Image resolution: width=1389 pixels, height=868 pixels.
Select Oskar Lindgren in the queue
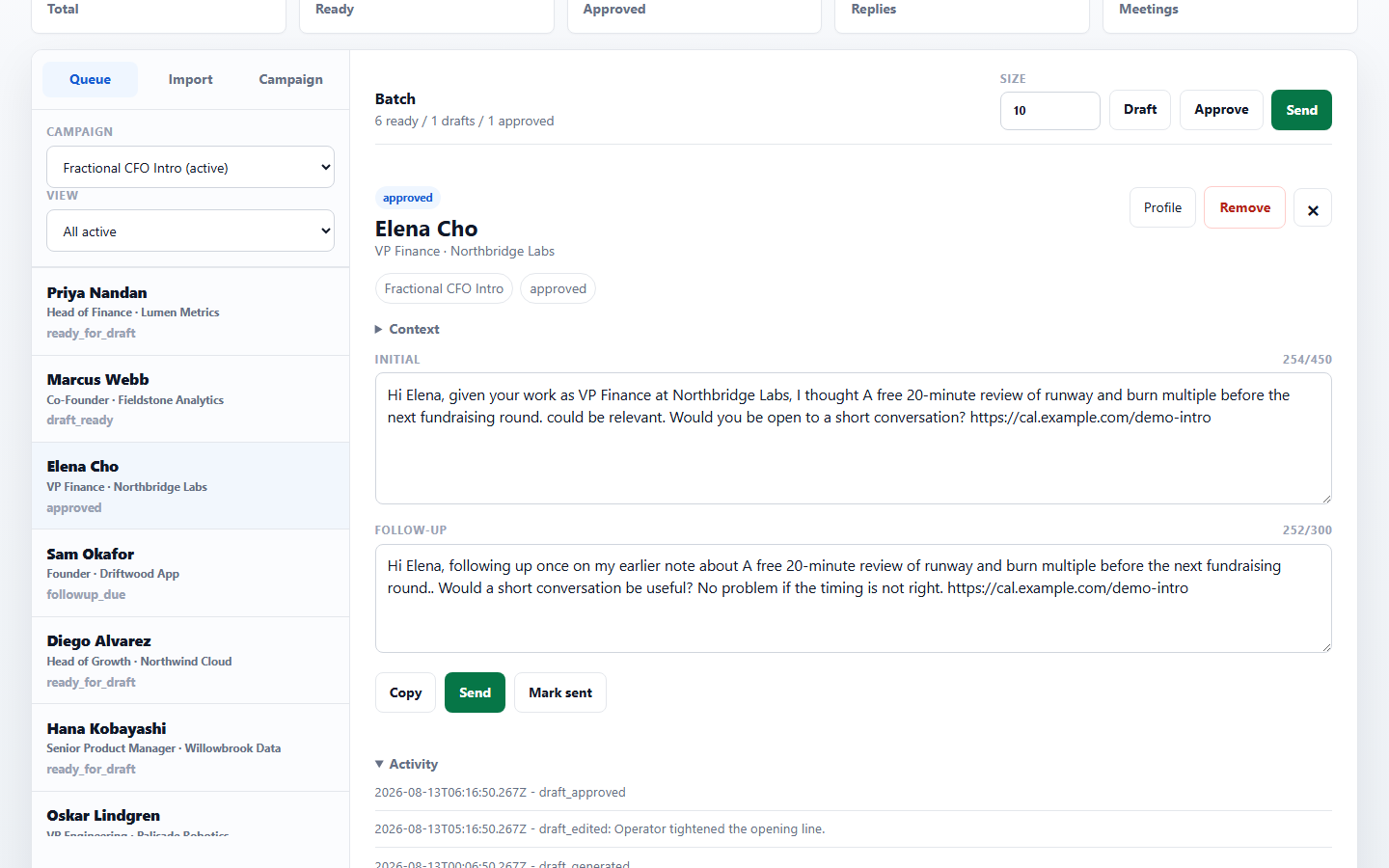coord(191,814)
